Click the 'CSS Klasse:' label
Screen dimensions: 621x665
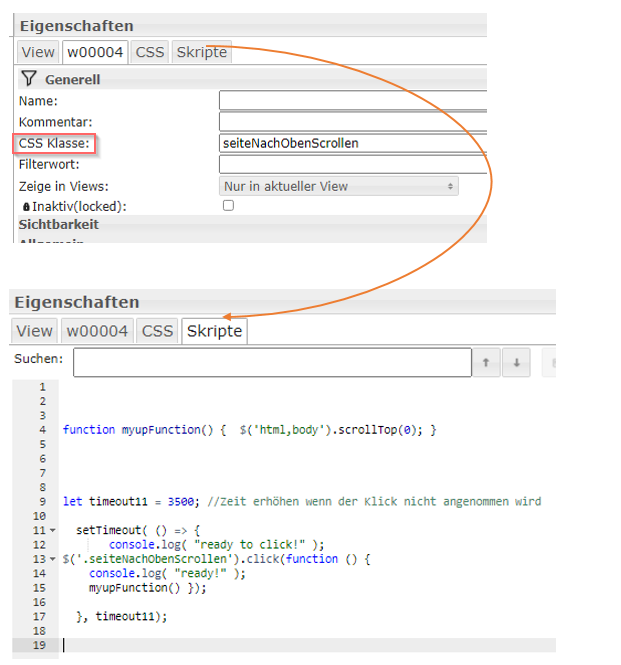pyautogui.click(x=54, y=143)
